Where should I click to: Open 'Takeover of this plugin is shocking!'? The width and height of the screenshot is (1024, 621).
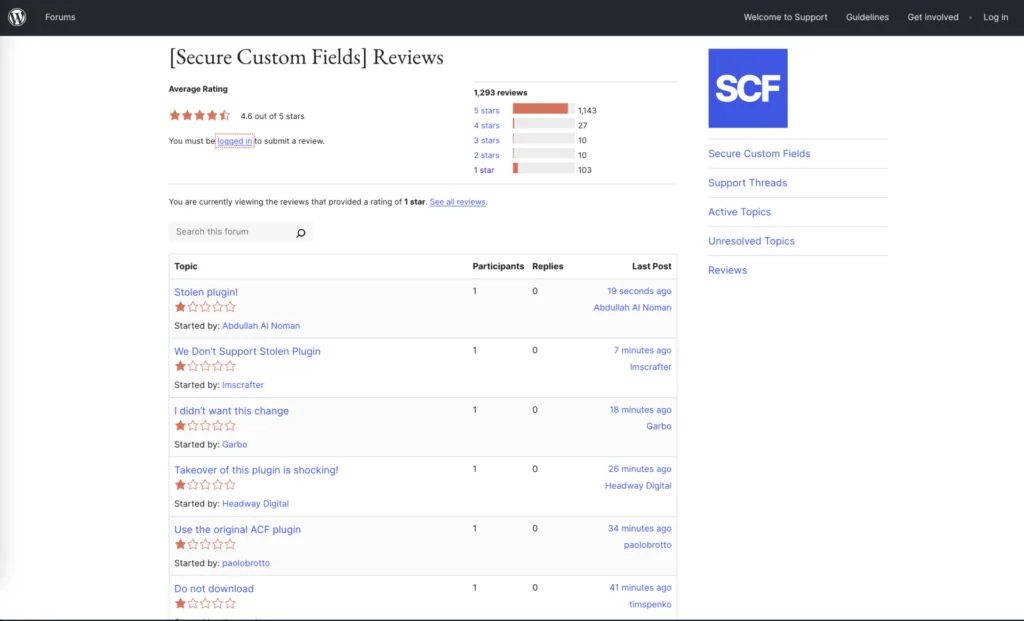click(x=256, y=470)
